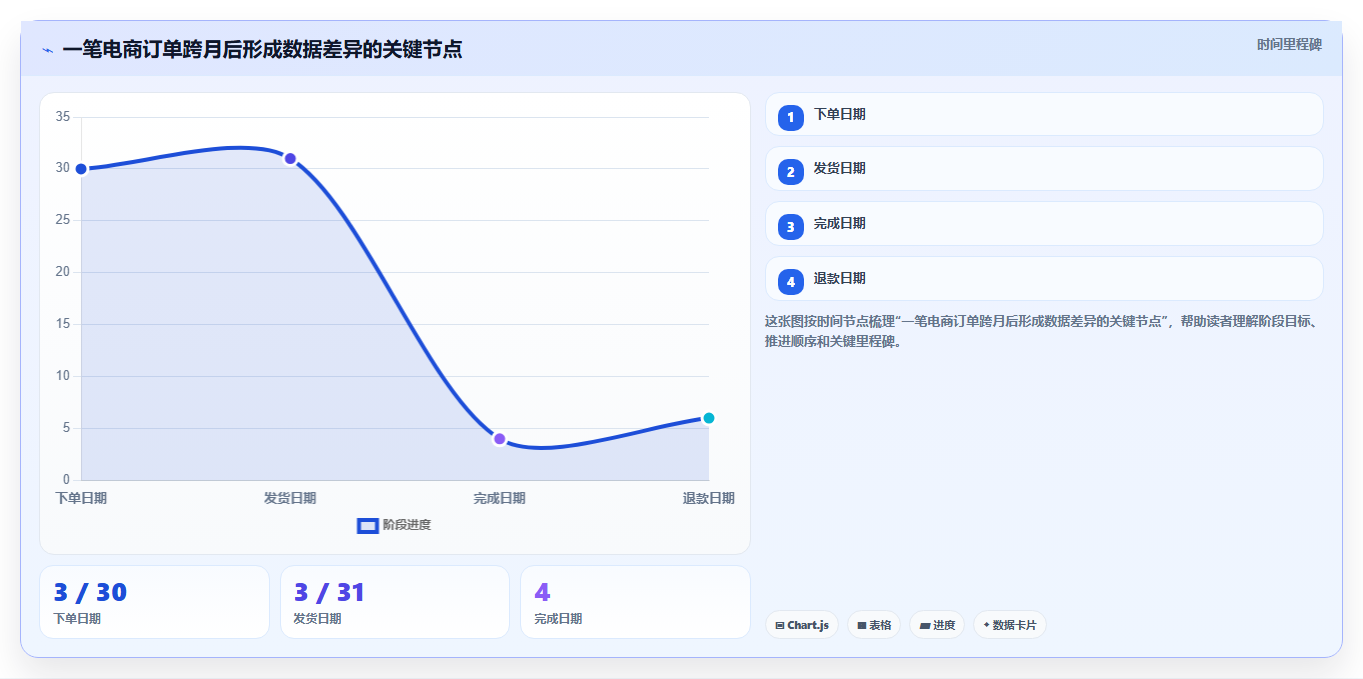The height and width of the screenshot is (679, 1363).
Task: Click the number 2 badge for 发货日期
Action: pos(791,172)
